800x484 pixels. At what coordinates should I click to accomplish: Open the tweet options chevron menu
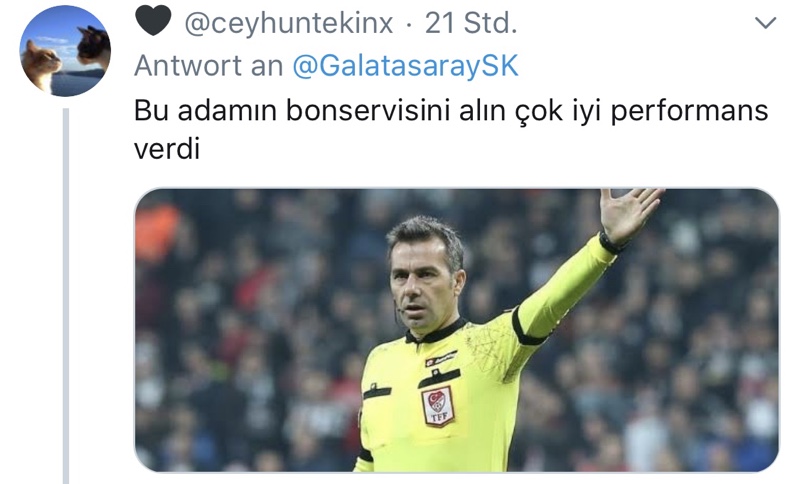(765, 23)
